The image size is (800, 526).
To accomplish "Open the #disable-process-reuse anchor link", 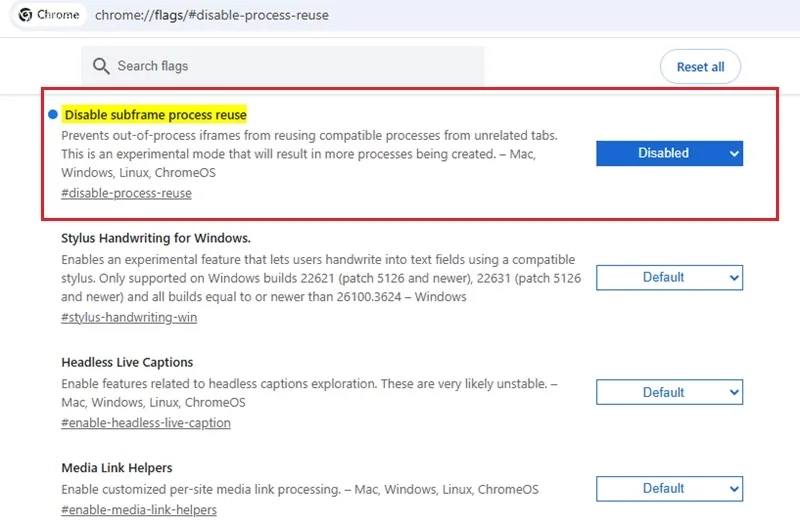I will point(127,193).
